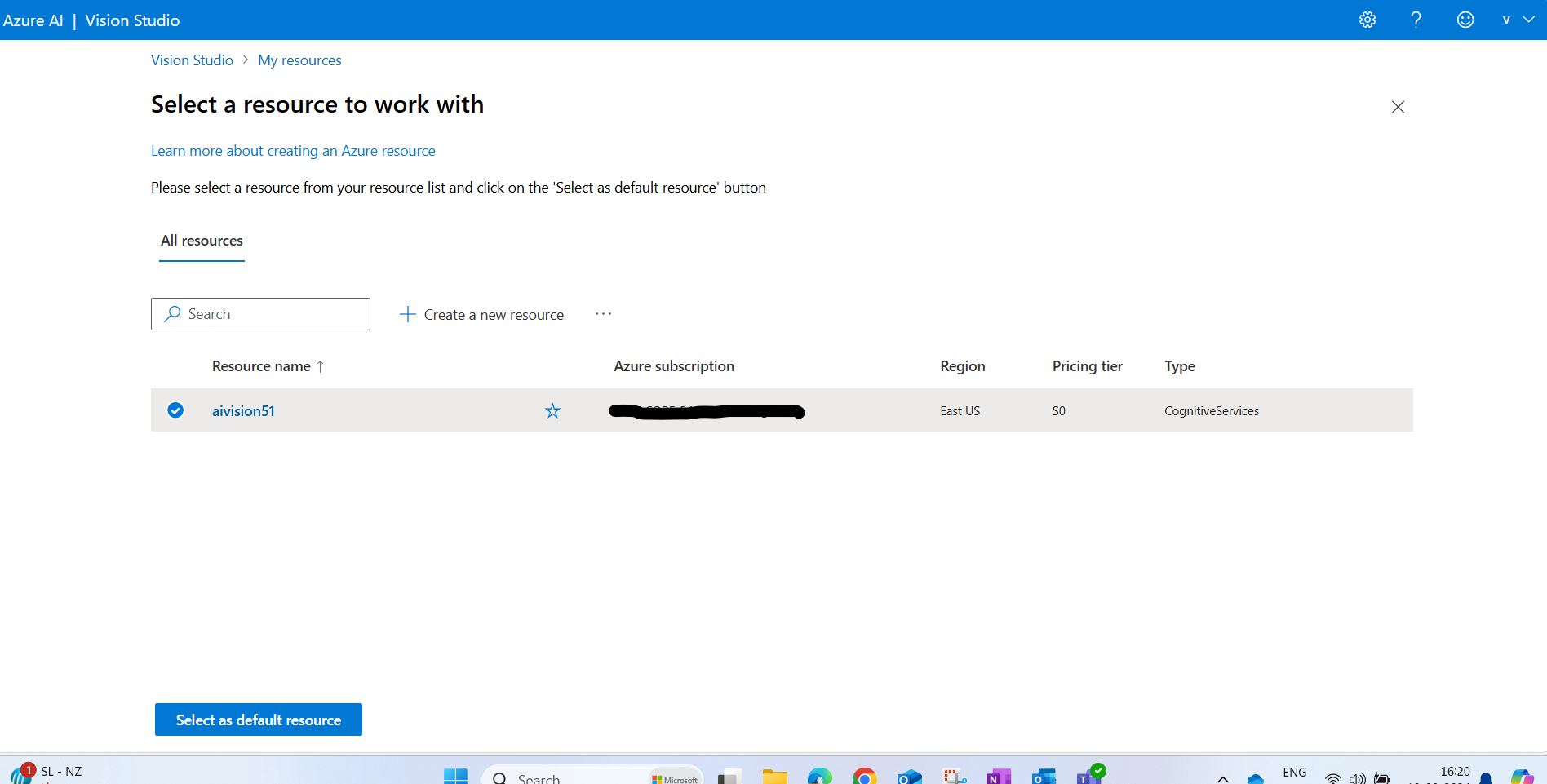Open the settings gear in header

point(1367,20)
